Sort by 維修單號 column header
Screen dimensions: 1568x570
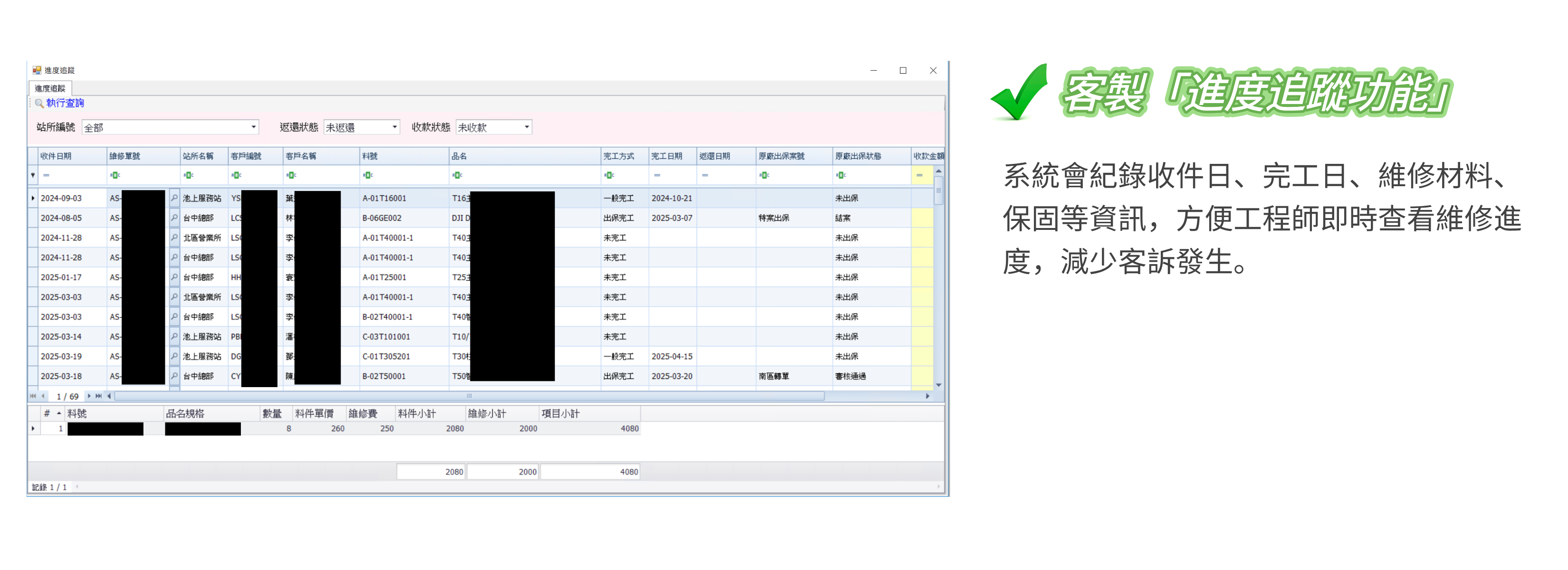tap(143, 156)
